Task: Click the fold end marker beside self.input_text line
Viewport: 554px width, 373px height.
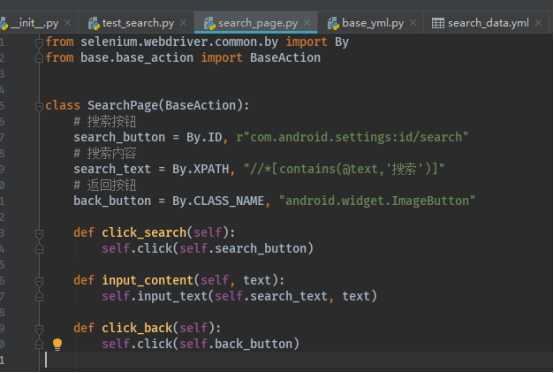Action: [39, 296]
